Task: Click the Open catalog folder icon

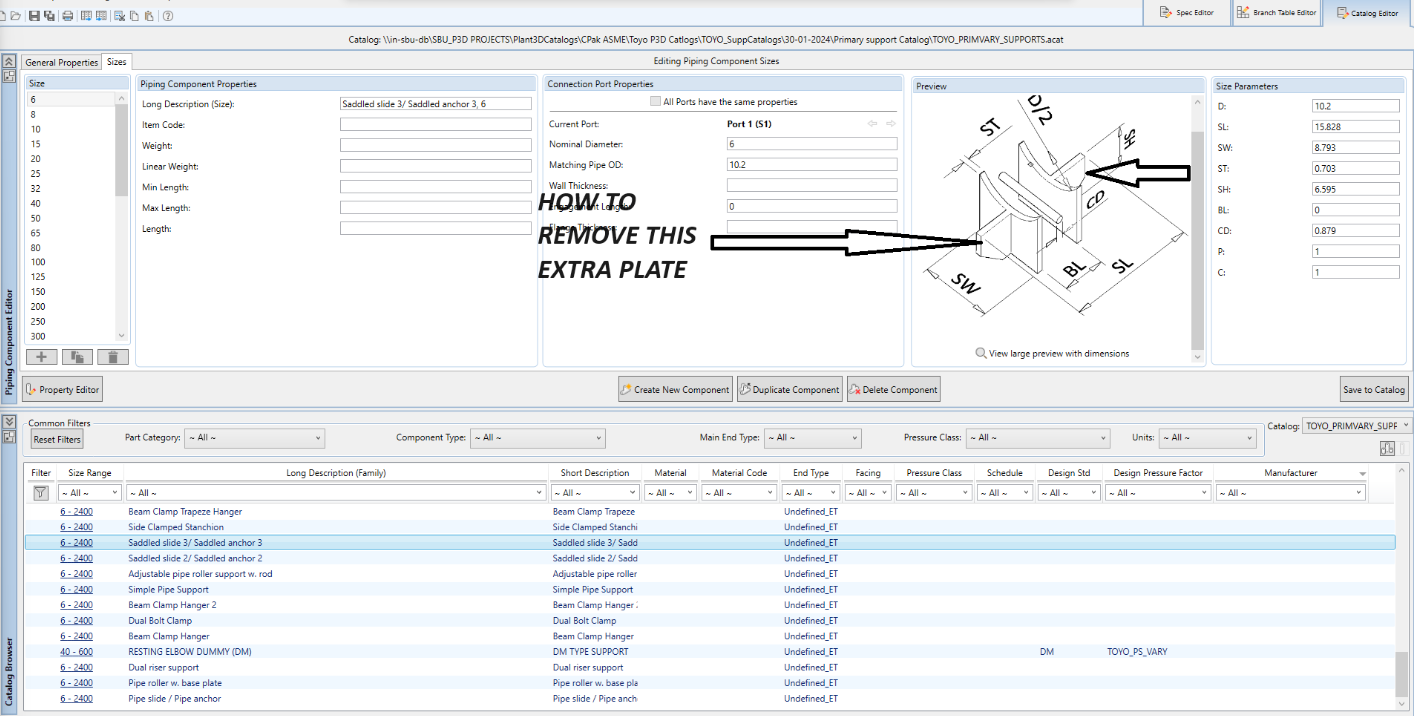Action: coord(16,16)
